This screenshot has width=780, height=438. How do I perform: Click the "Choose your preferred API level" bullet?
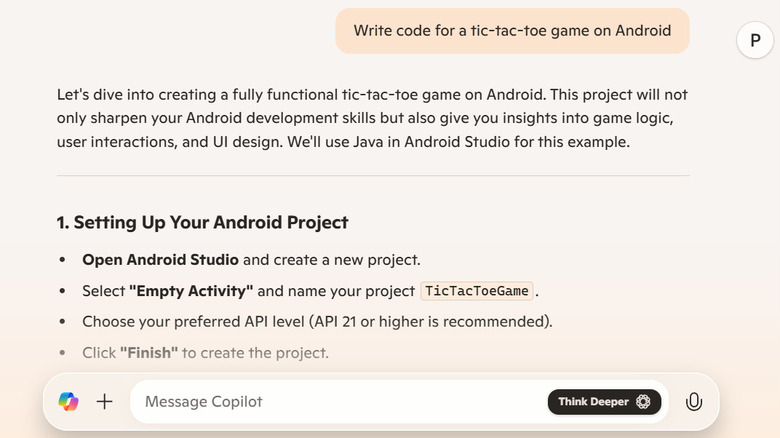tap(317, 322)
